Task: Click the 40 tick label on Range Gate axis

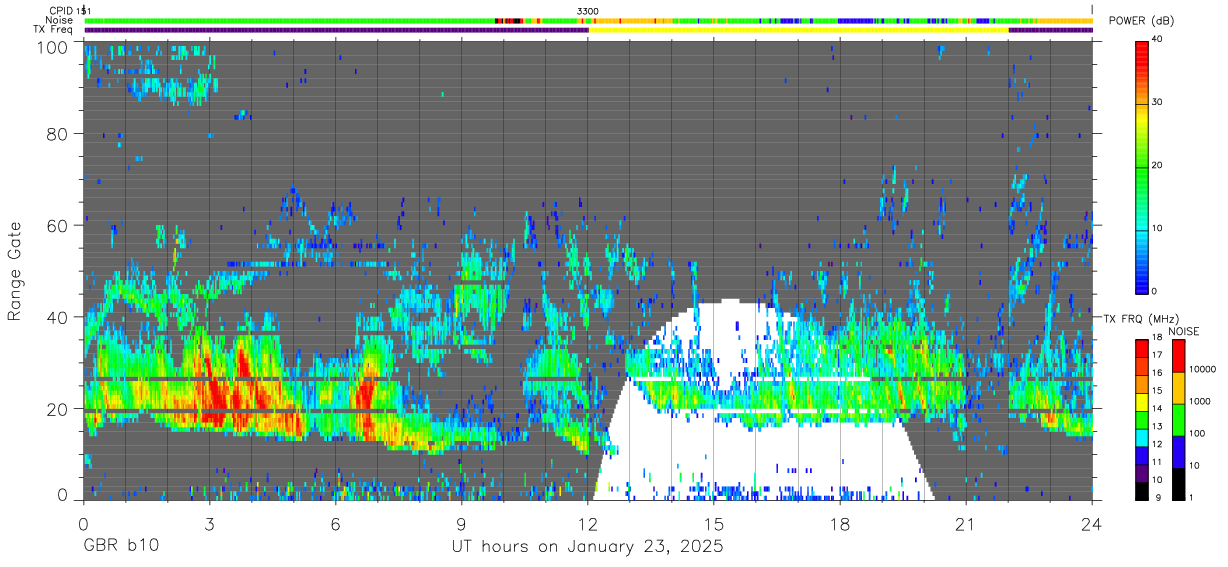Action: [57, 317]
